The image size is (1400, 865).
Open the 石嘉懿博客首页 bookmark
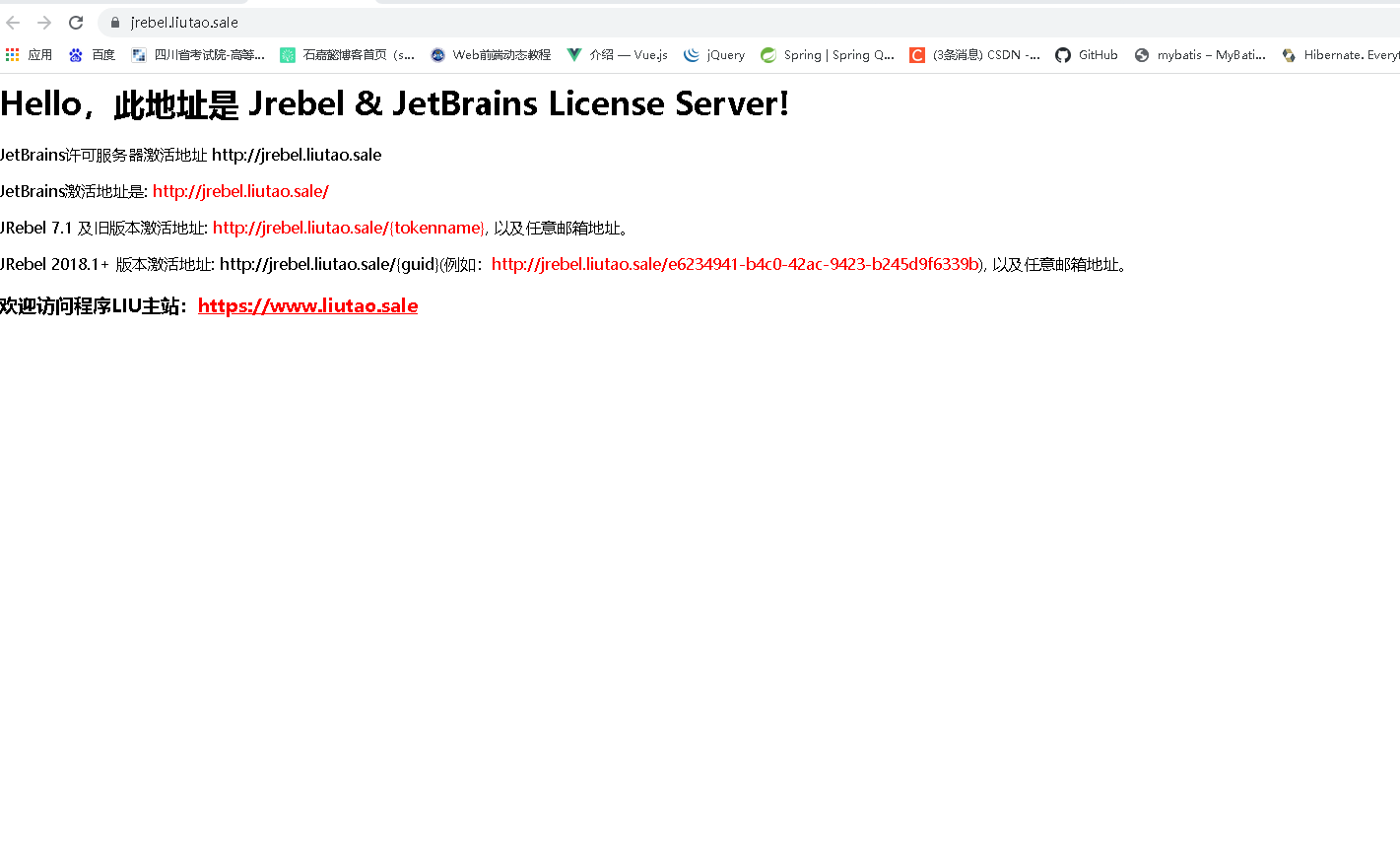[347, 55]
